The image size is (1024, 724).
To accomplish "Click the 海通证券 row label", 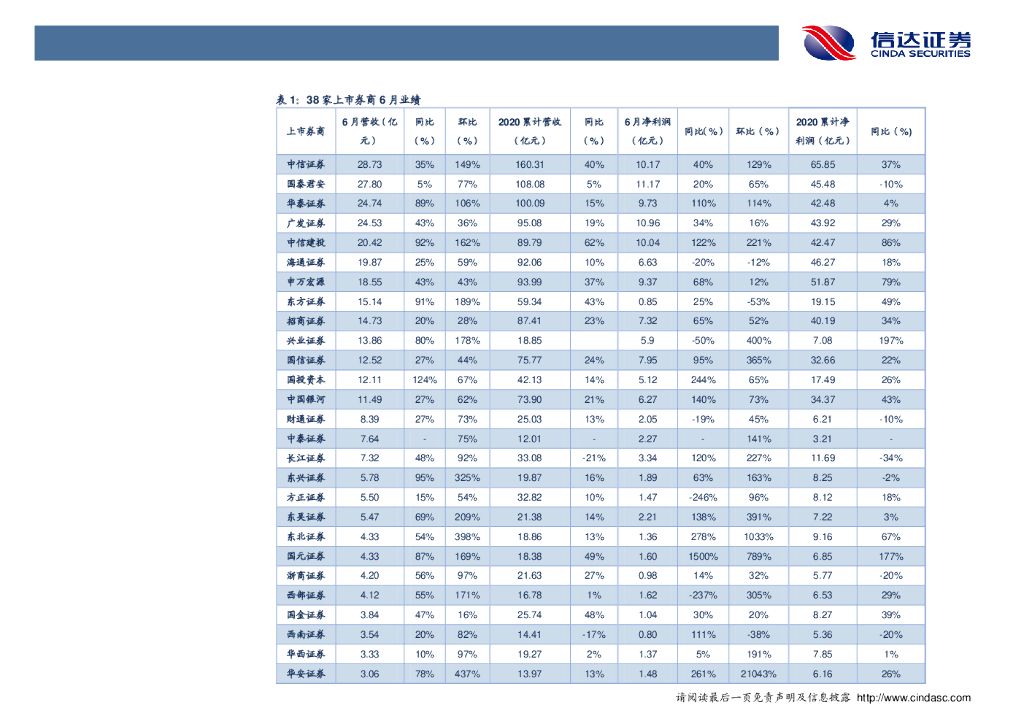I will click(305, 262).
